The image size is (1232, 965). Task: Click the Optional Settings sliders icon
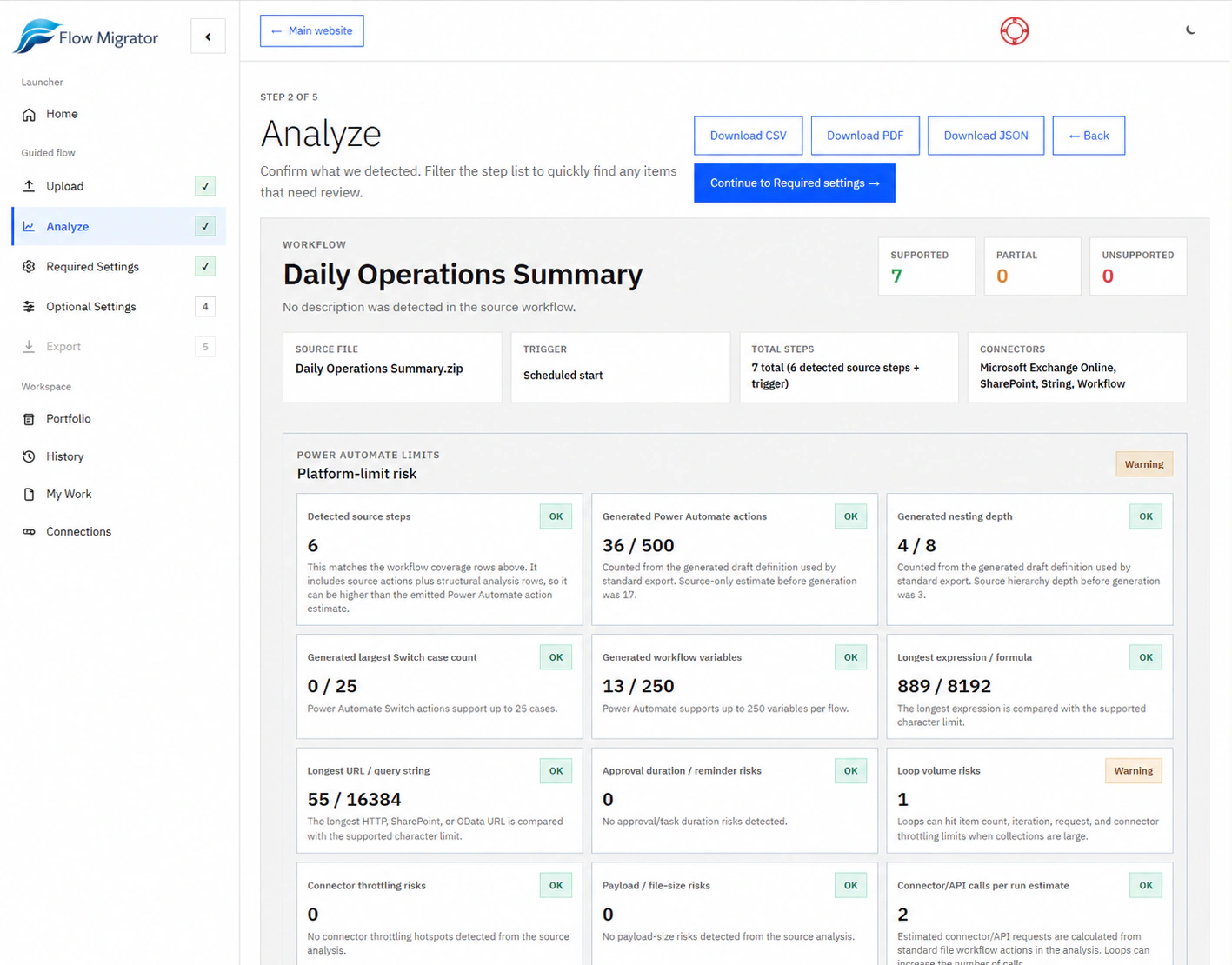coord(29,306)
